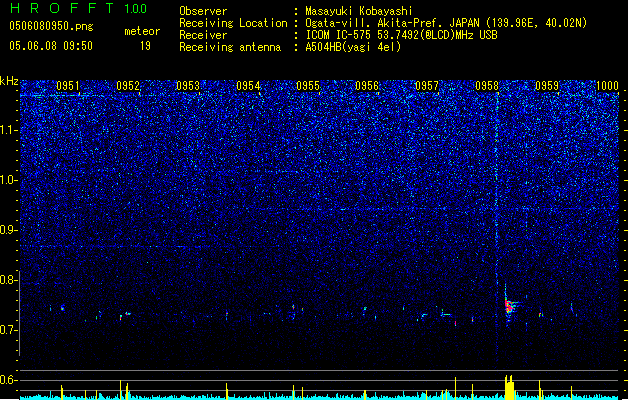
Task: Click the 0.8 kHz frequency label
Action: pyautogui.click(x=9, y=280)
